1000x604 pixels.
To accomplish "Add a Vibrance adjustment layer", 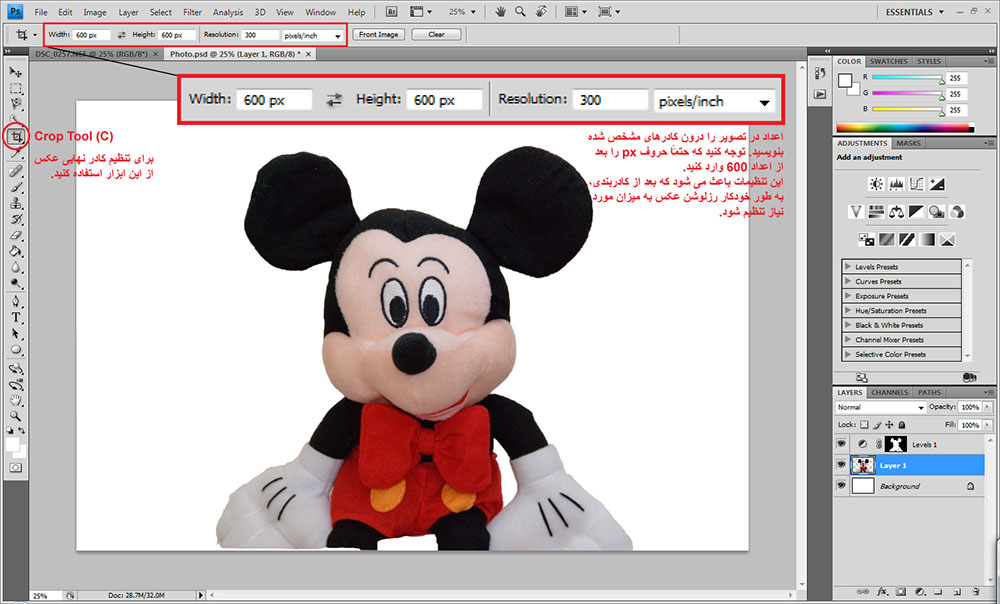I will point(856,211).
